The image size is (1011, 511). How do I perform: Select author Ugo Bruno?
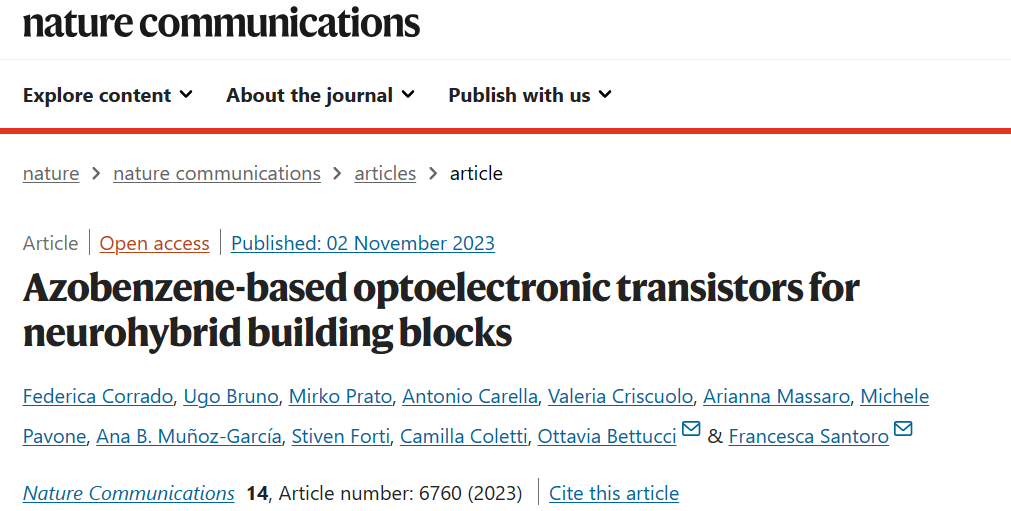pyautogui.click(x=231, y=396)
